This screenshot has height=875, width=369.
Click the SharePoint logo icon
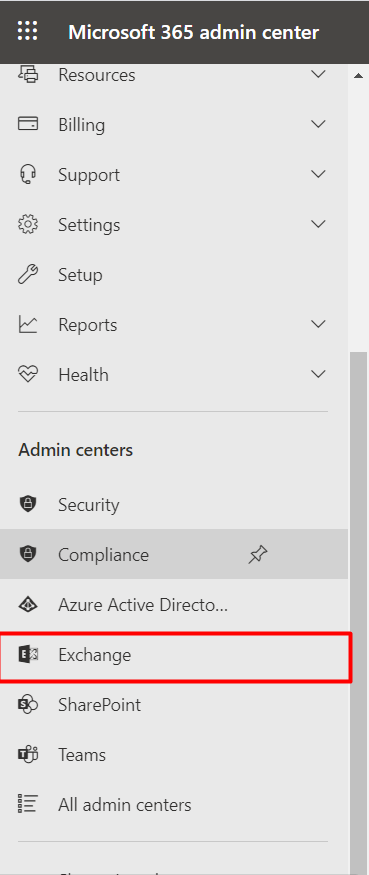[x=28, y=704]
